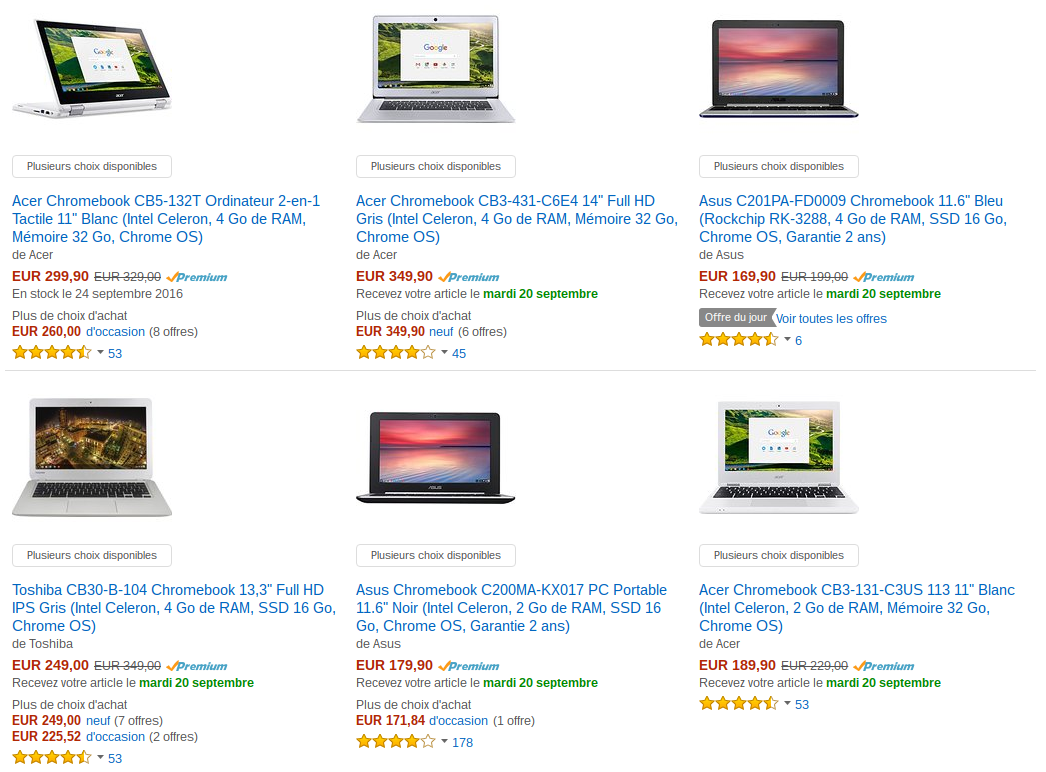The width and height of the screenshot is (1046, 772).
Task: Click Acer CB3-131 white Chromebook image
Action: (778, 458)
